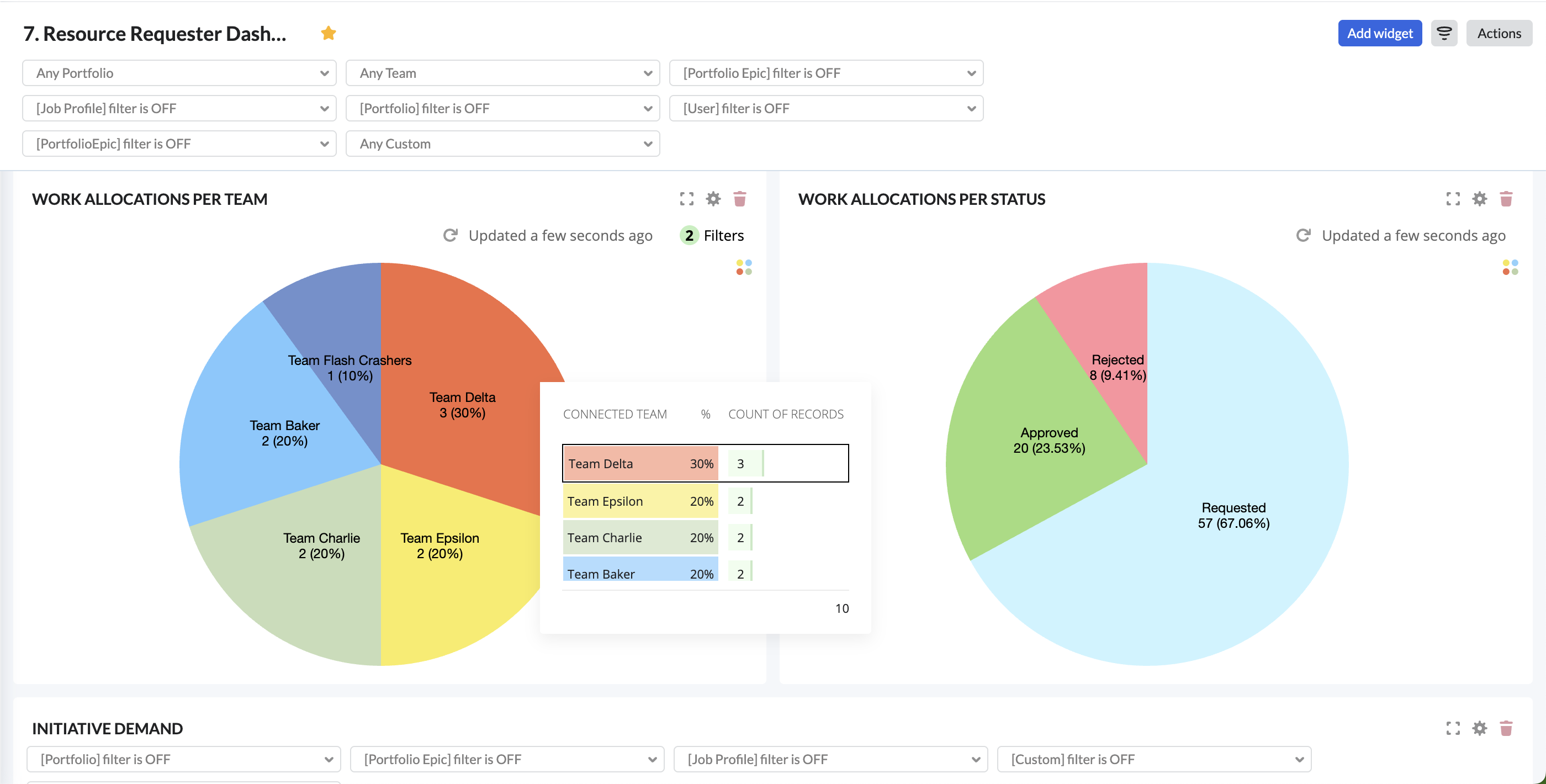
Task: Refresh the Work Allocations Per Status widget
Action: (x=1303, y=235)
